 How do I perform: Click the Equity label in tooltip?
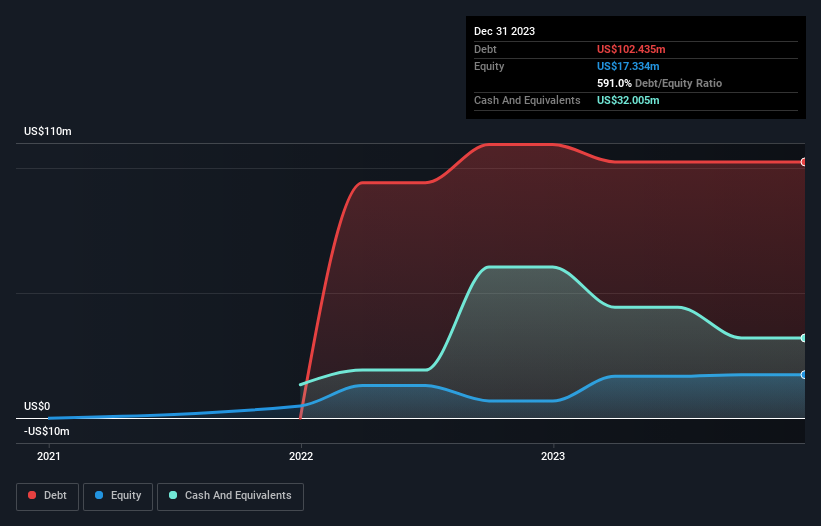click(489, 66)
